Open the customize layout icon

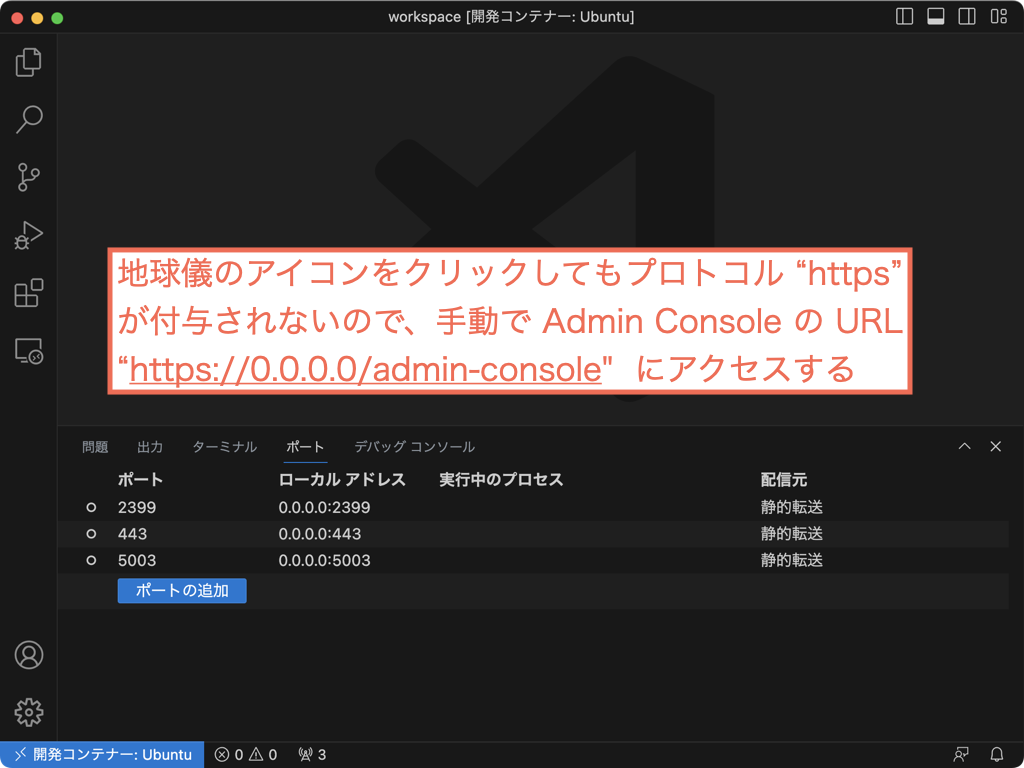click(x=999, y=16)
